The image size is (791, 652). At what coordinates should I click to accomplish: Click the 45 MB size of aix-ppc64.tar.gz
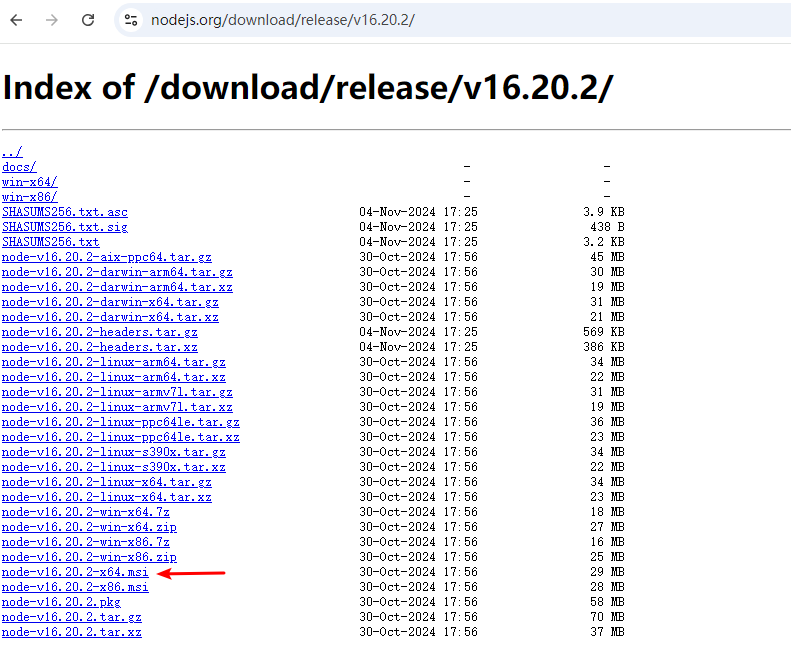coord(607,257)
